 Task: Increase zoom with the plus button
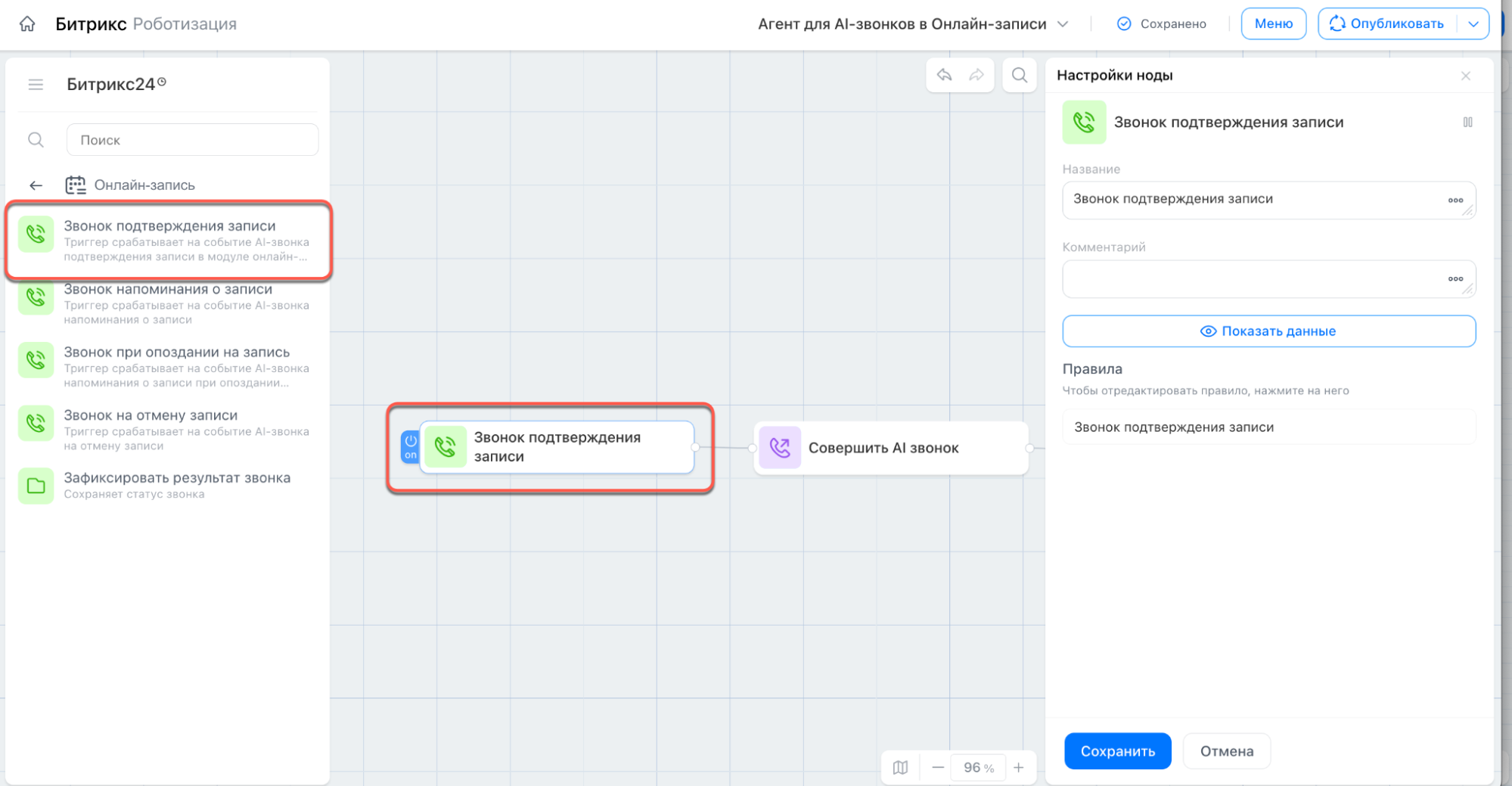tap(1019, 767)
